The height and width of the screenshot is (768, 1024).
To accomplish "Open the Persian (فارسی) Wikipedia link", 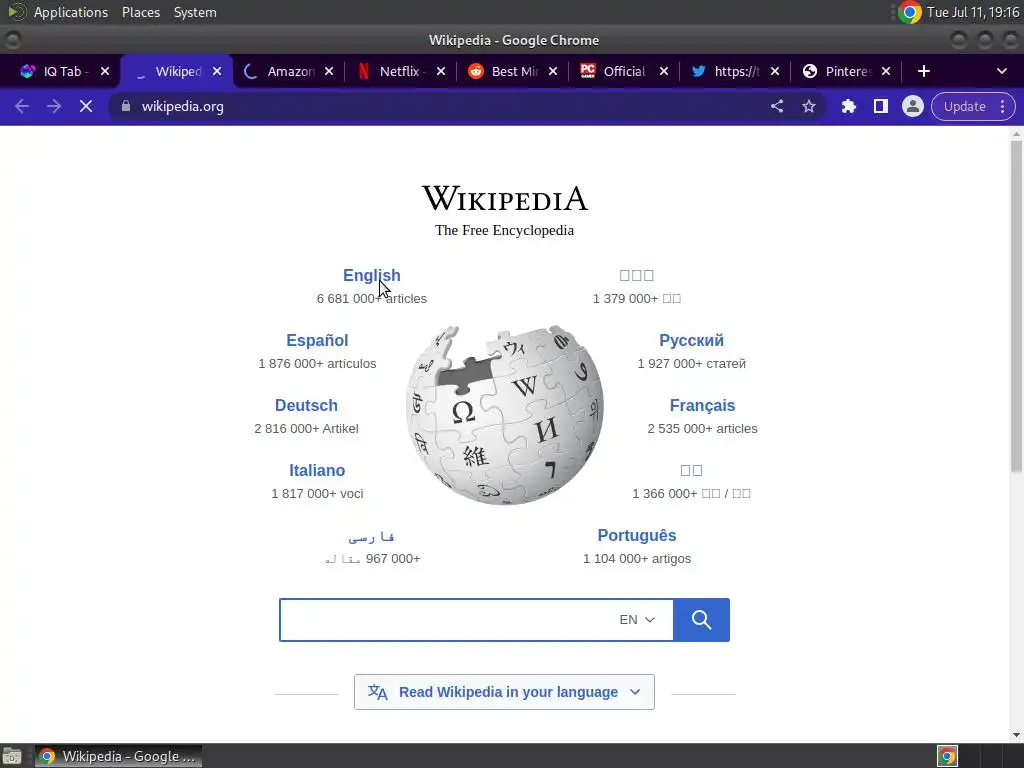I will 372,537.
